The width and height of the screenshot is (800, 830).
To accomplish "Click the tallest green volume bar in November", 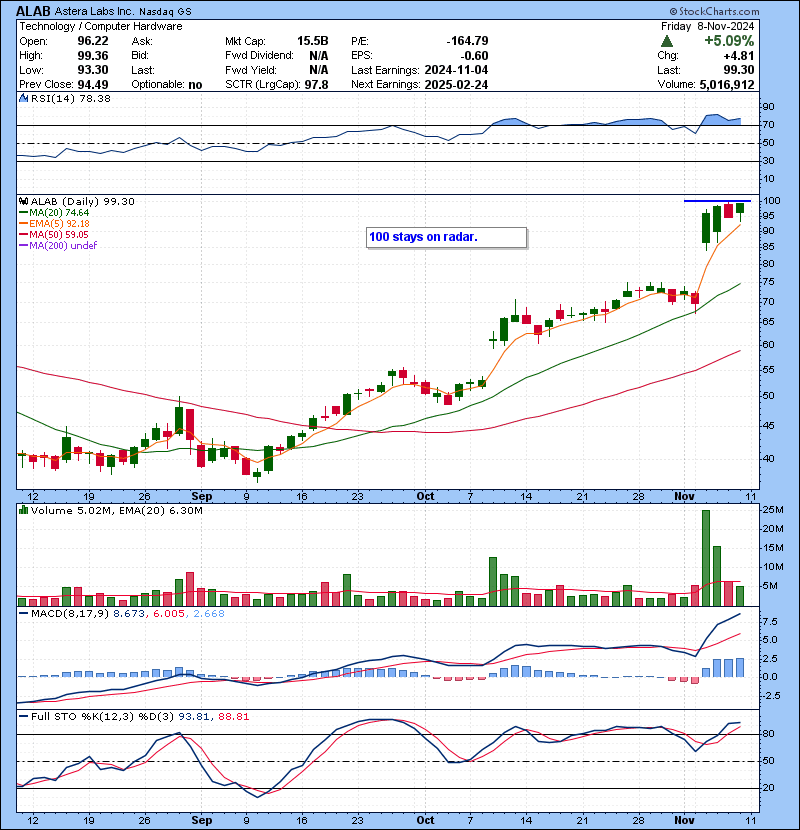I will pos(705,558).
